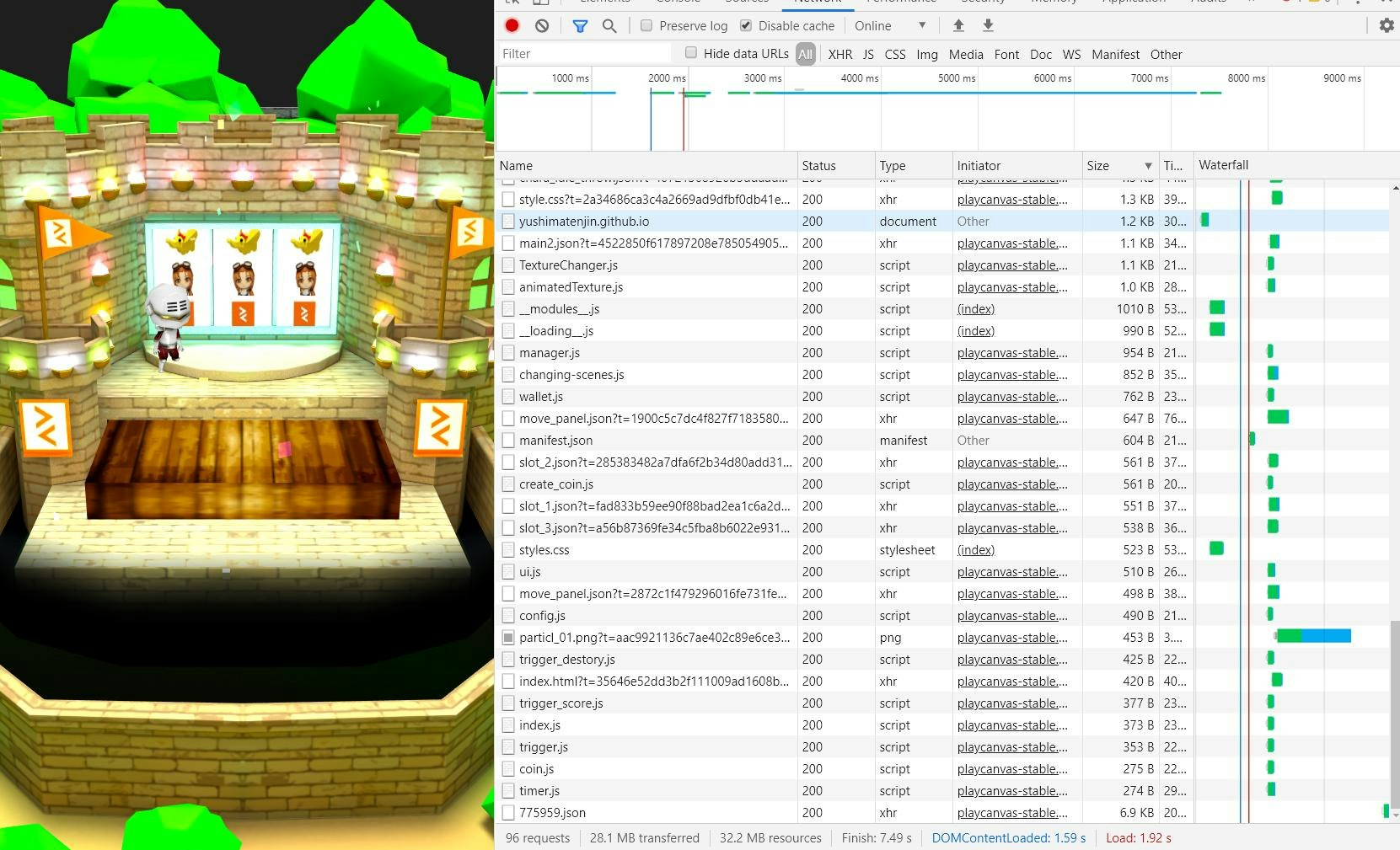Click file icon beside TextureChanger.js
1400x850 pixels.
point(507,265)
